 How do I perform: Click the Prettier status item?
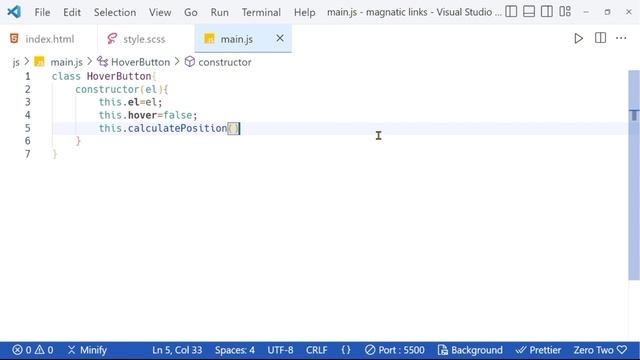538,350
